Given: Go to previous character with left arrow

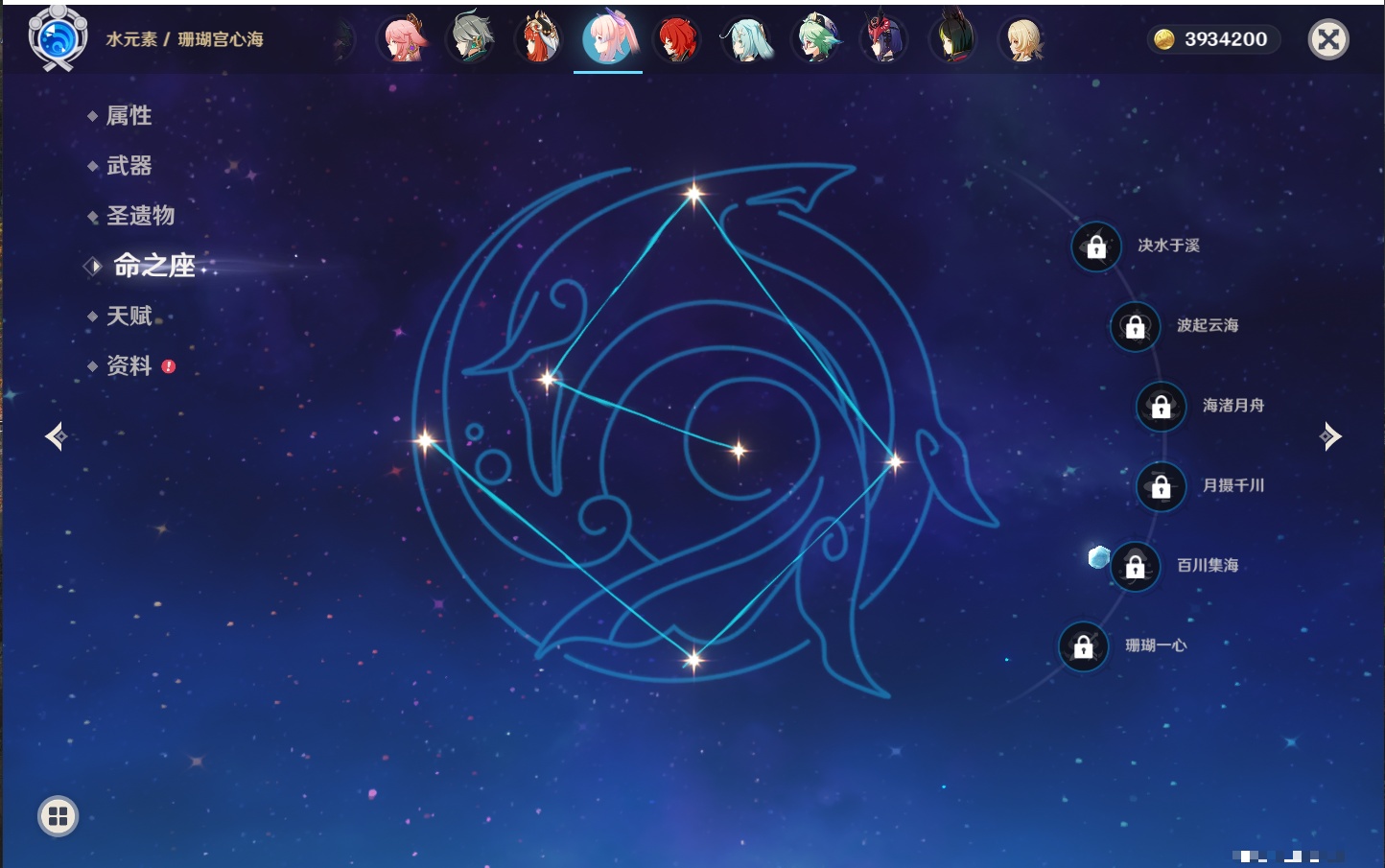Looking at the screenshot, I should pyautogui.click(x=56, y=436).
